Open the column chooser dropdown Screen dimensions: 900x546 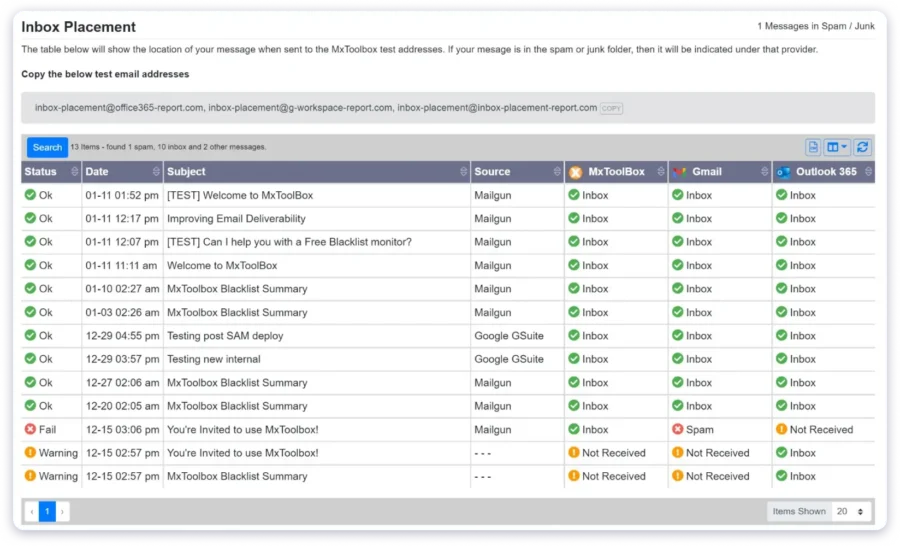pos(836,148)
